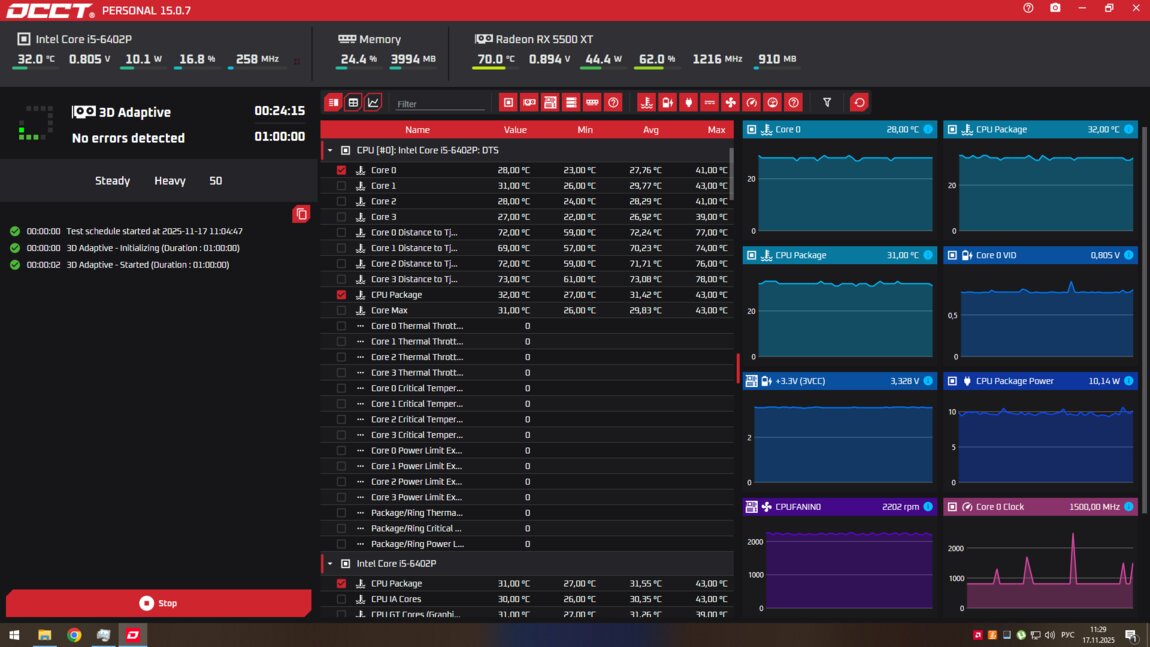Sort table by the Name column header

(417, 130)
